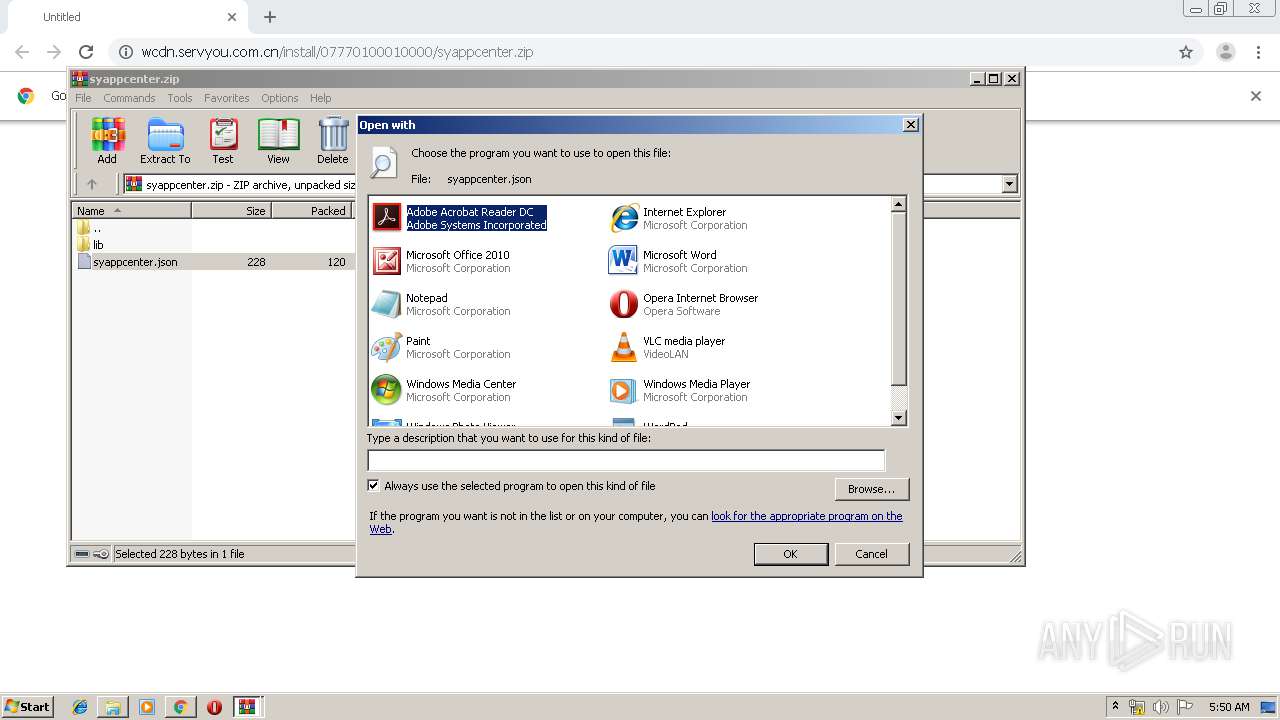
Task: Click Chrome icon in taskbar
Action: pyautogui.click(x=180, y=707)
